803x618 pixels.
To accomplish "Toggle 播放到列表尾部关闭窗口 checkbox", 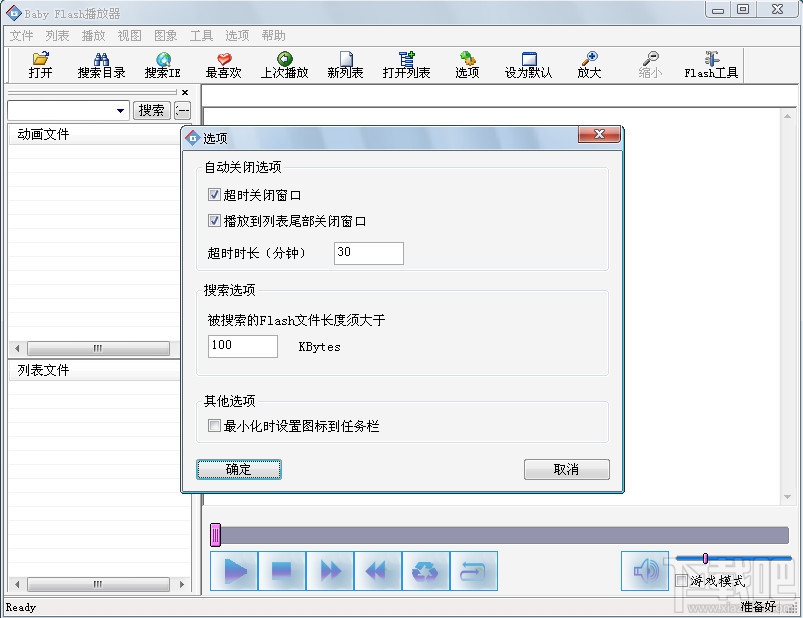I will (x=214, y=221).
